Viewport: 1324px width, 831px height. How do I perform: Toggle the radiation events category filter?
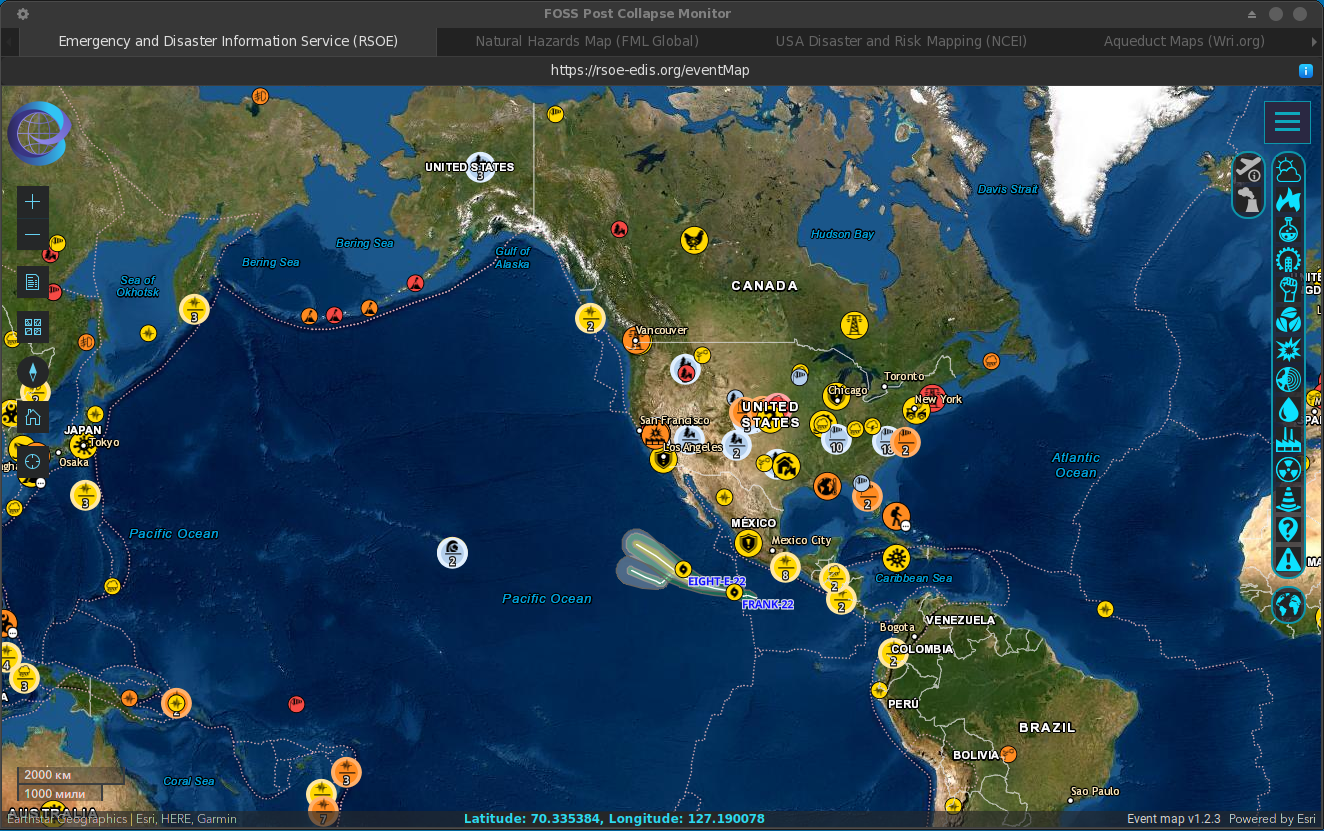coord(1288,469)
